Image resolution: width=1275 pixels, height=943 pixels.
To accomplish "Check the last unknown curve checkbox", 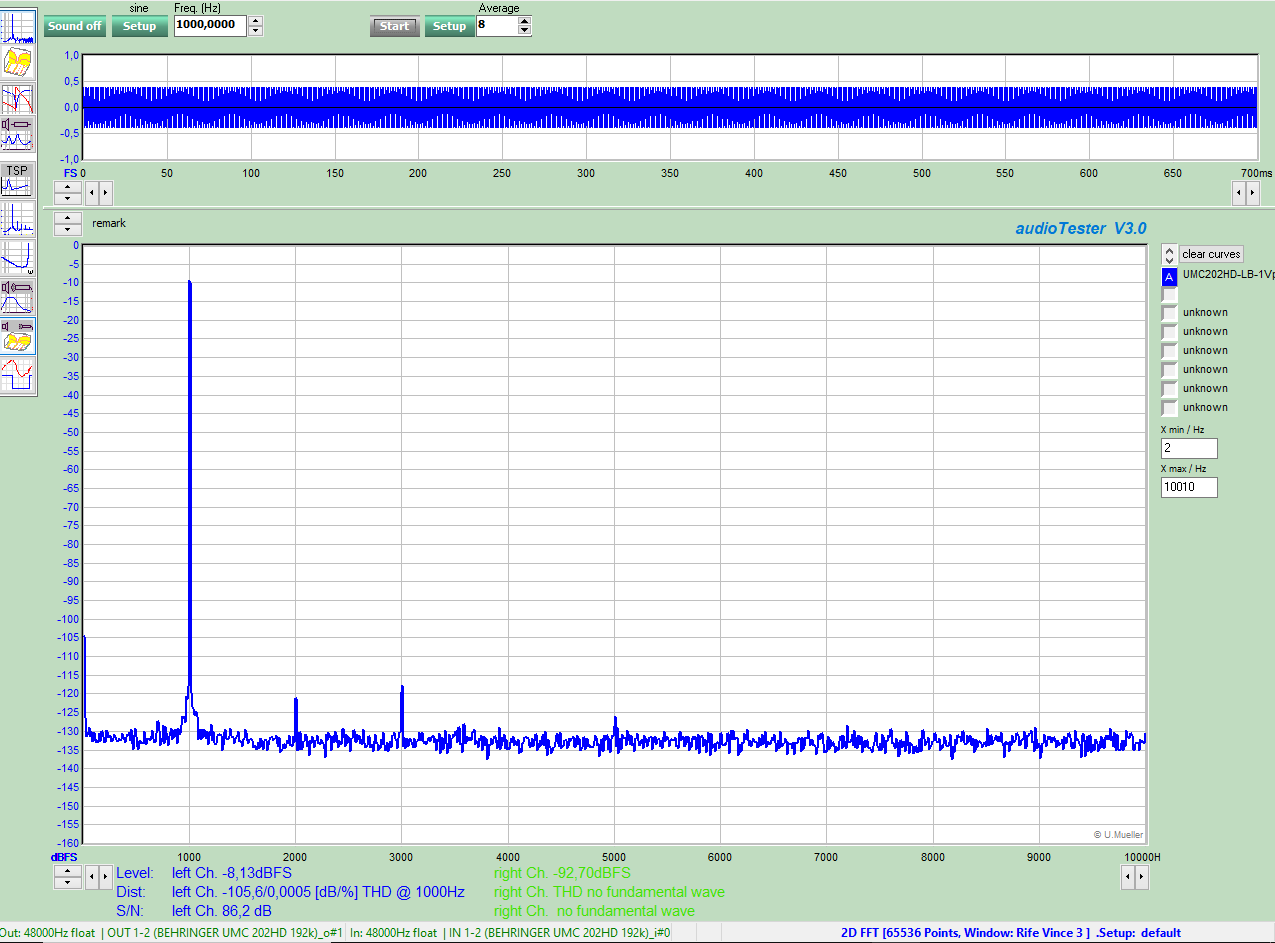I will click(x=1168, y=407).
